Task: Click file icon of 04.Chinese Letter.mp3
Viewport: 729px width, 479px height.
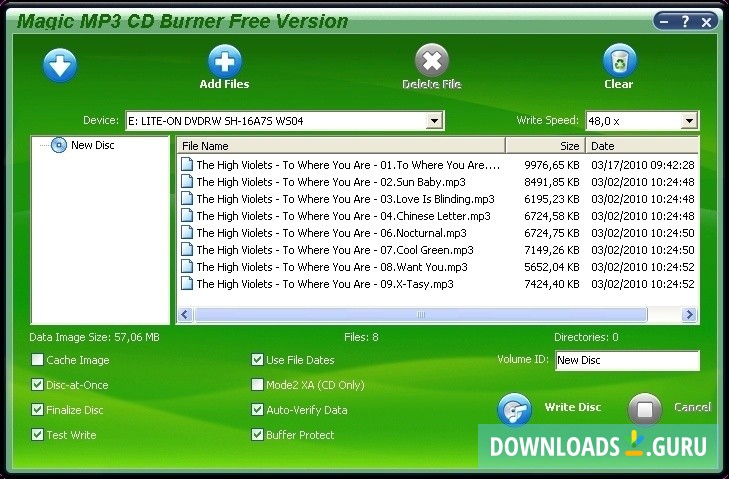Action: (x=187, y=216)
